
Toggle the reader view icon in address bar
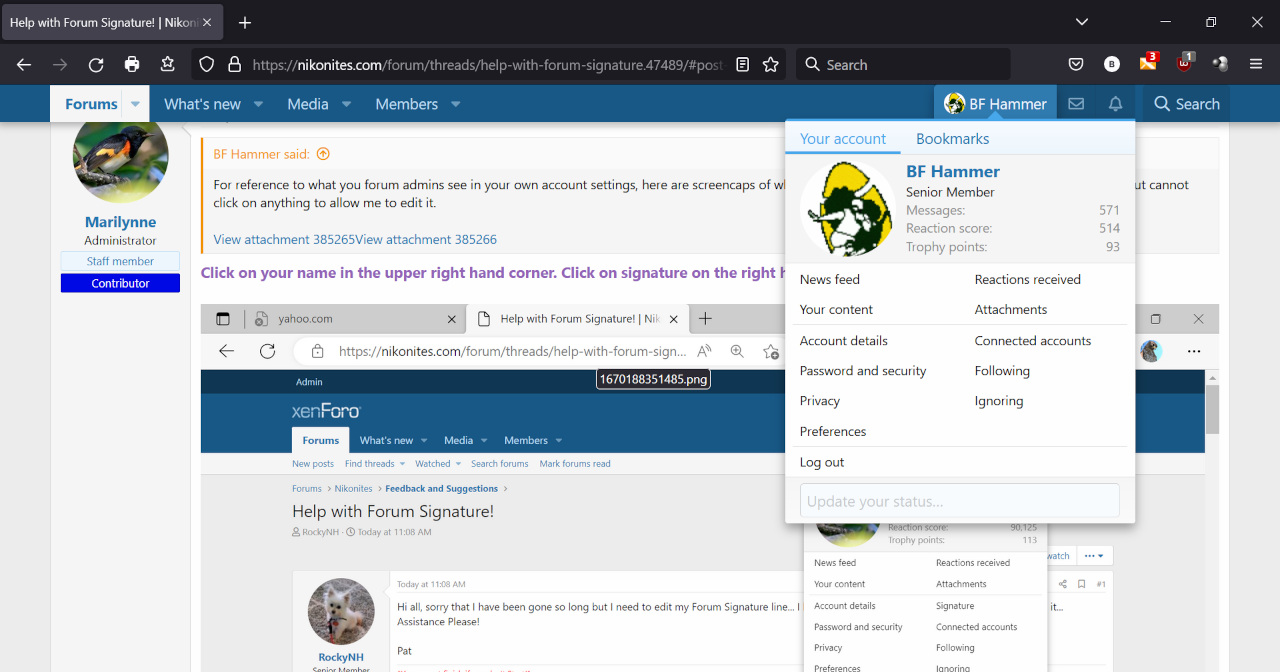(742, 65)
